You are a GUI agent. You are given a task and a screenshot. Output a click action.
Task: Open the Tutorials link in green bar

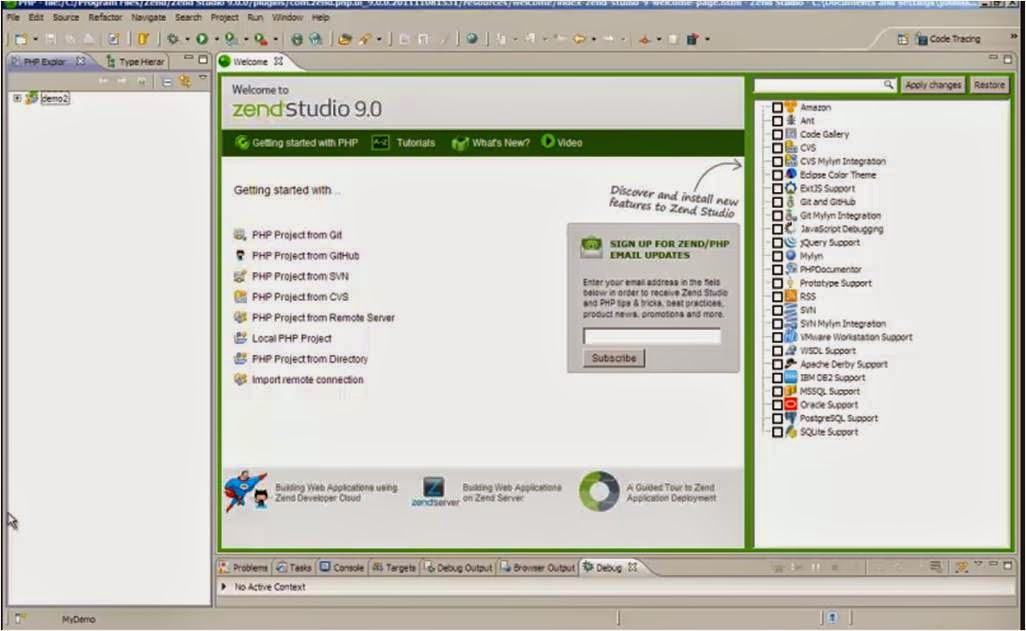[x=416, y=143]
